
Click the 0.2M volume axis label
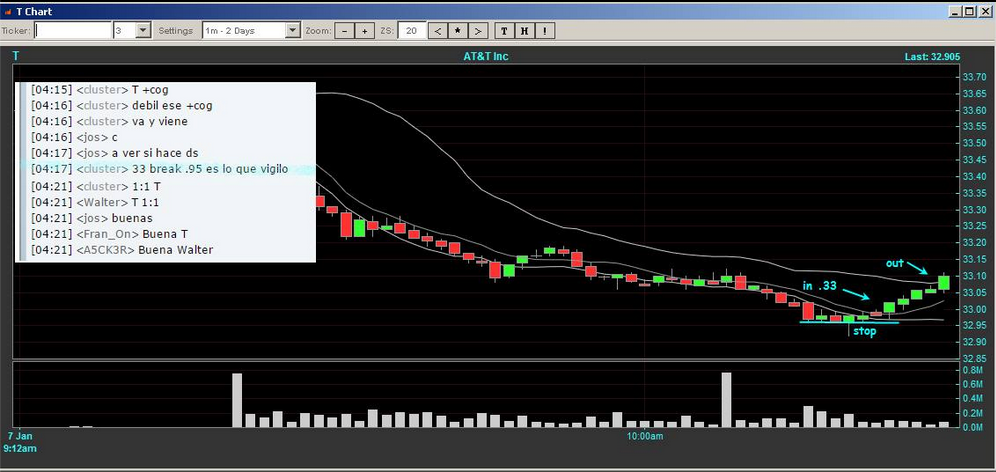(974, 413)
